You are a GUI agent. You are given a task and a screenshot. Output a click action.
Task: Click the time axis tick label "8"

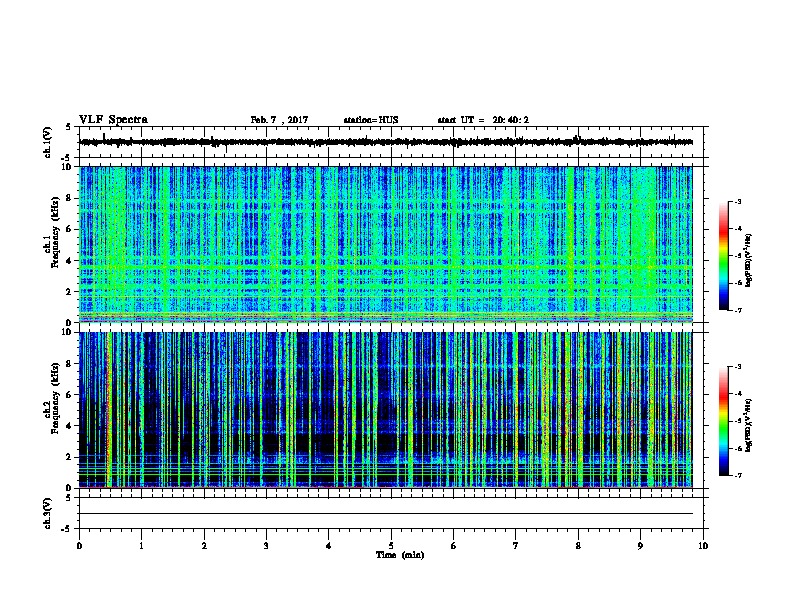[x=578, y=545]
